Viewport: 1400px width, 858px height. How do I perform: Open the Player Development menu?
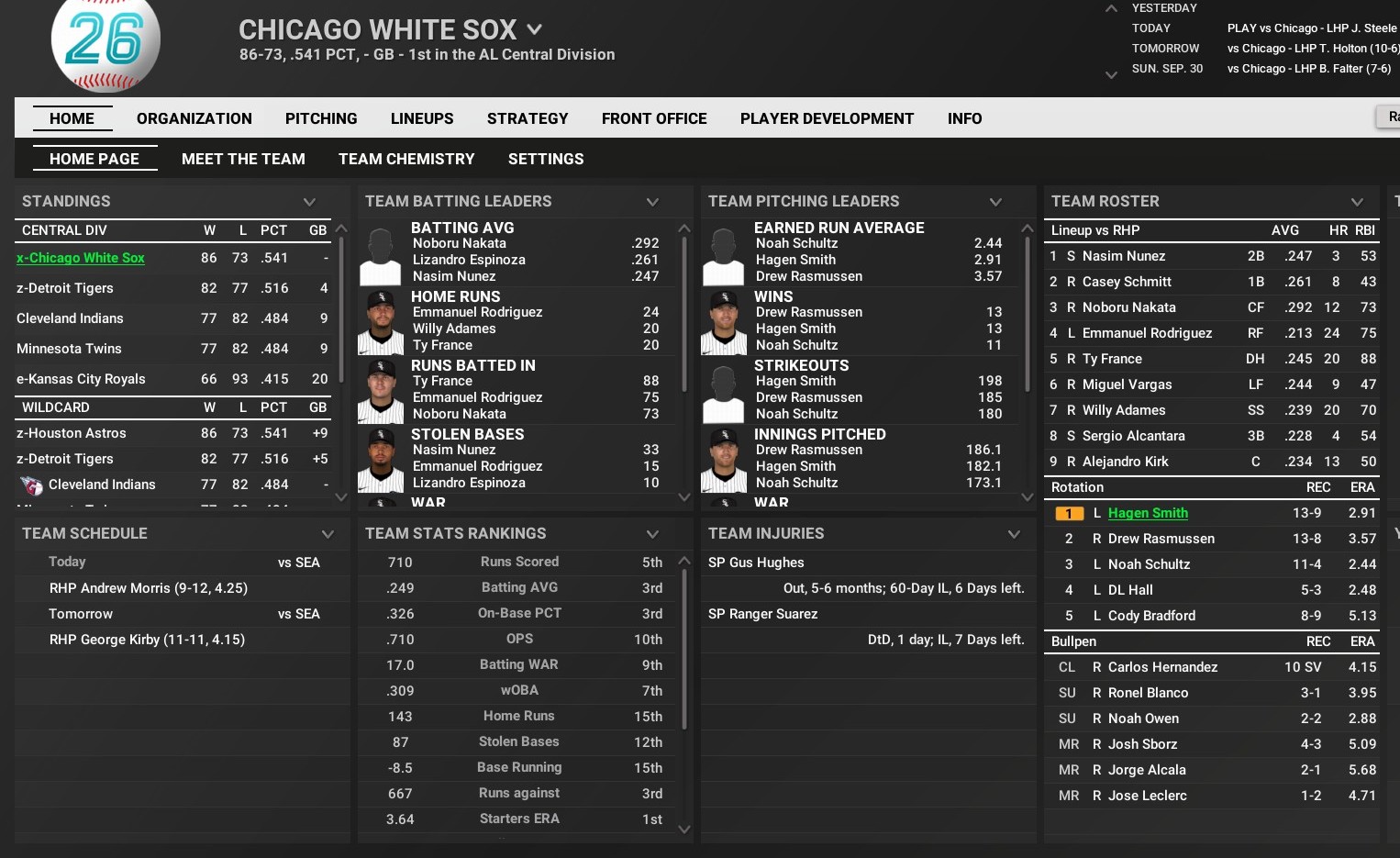pos(827,118)
